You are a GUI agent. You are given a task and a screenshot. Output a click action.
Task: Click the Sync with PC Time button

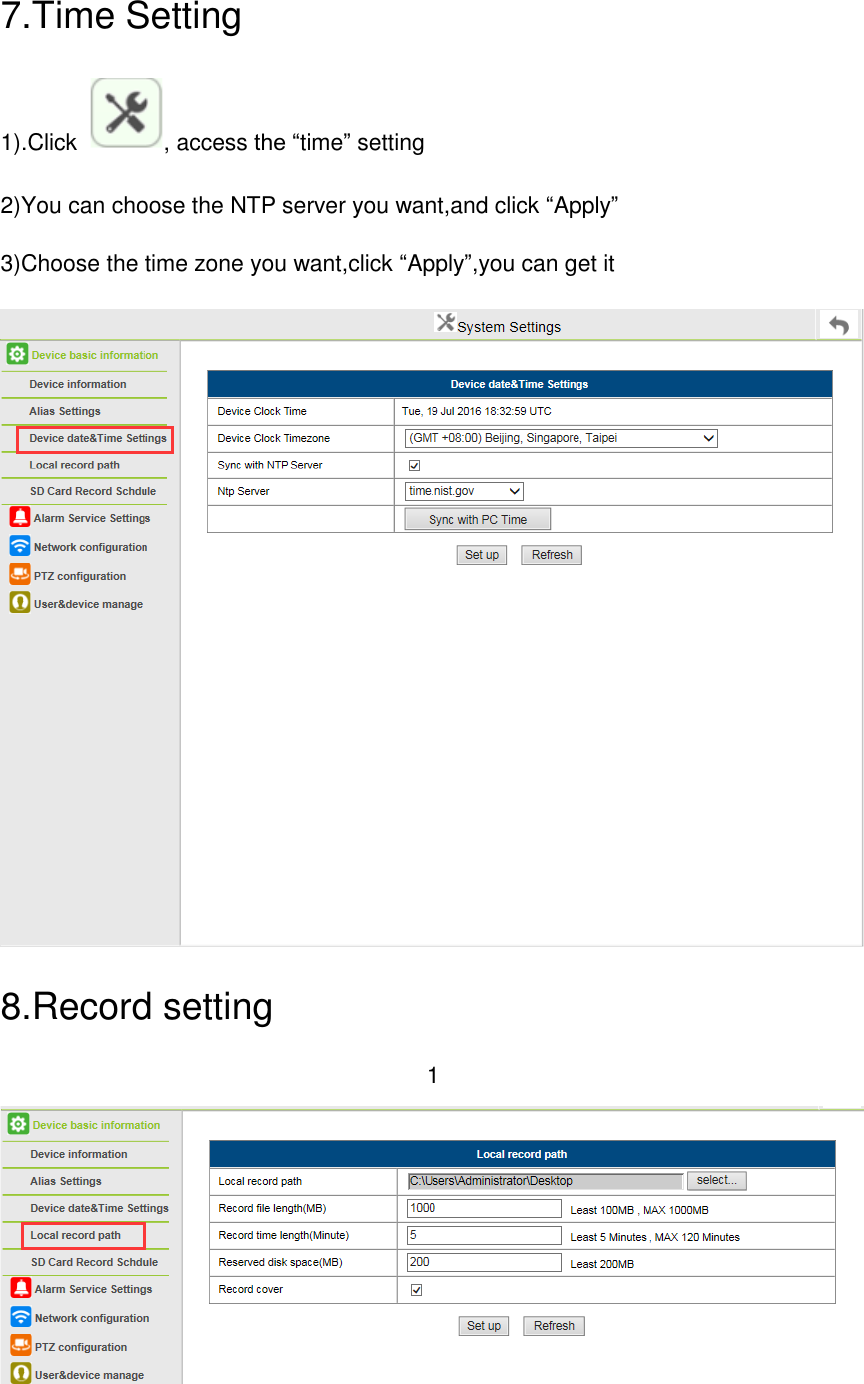477,518
